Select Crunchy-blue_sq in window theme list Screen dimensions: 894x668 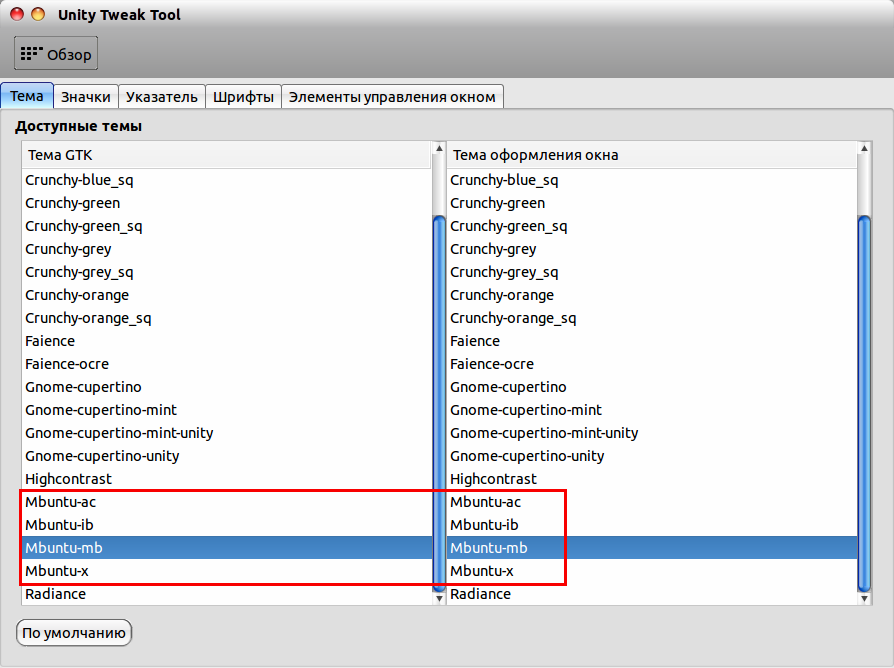point(652,180)
